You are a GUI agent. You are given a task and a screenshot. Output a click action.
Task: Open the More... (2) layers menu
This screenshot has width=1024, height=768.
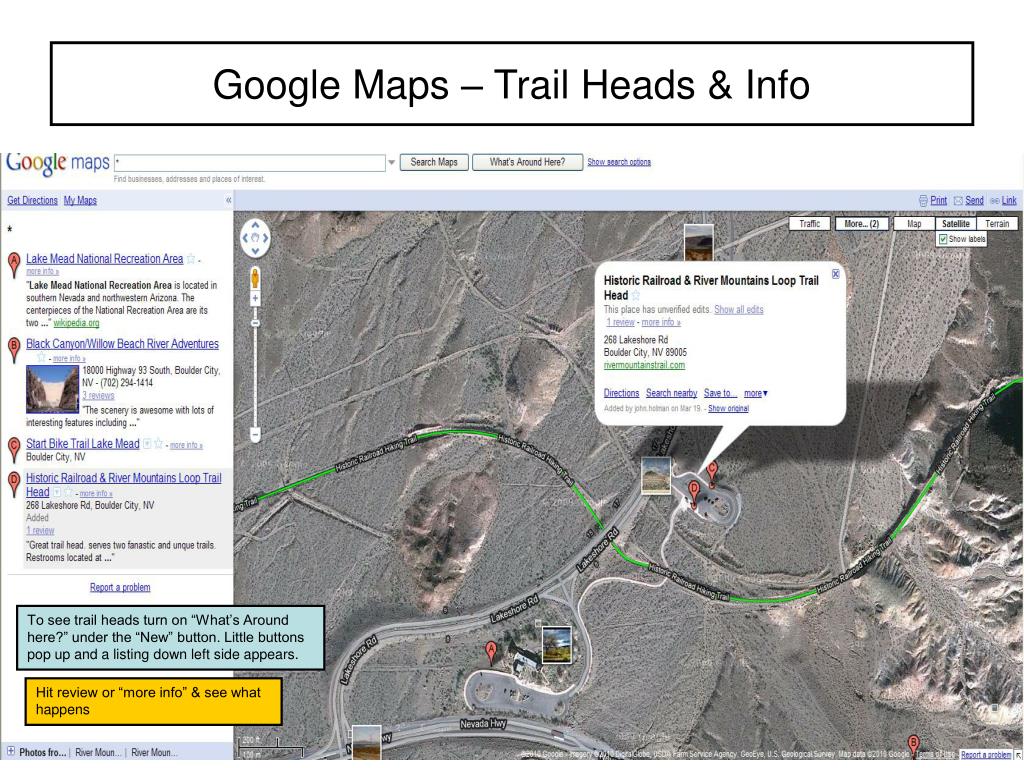(x=861, y=223)
